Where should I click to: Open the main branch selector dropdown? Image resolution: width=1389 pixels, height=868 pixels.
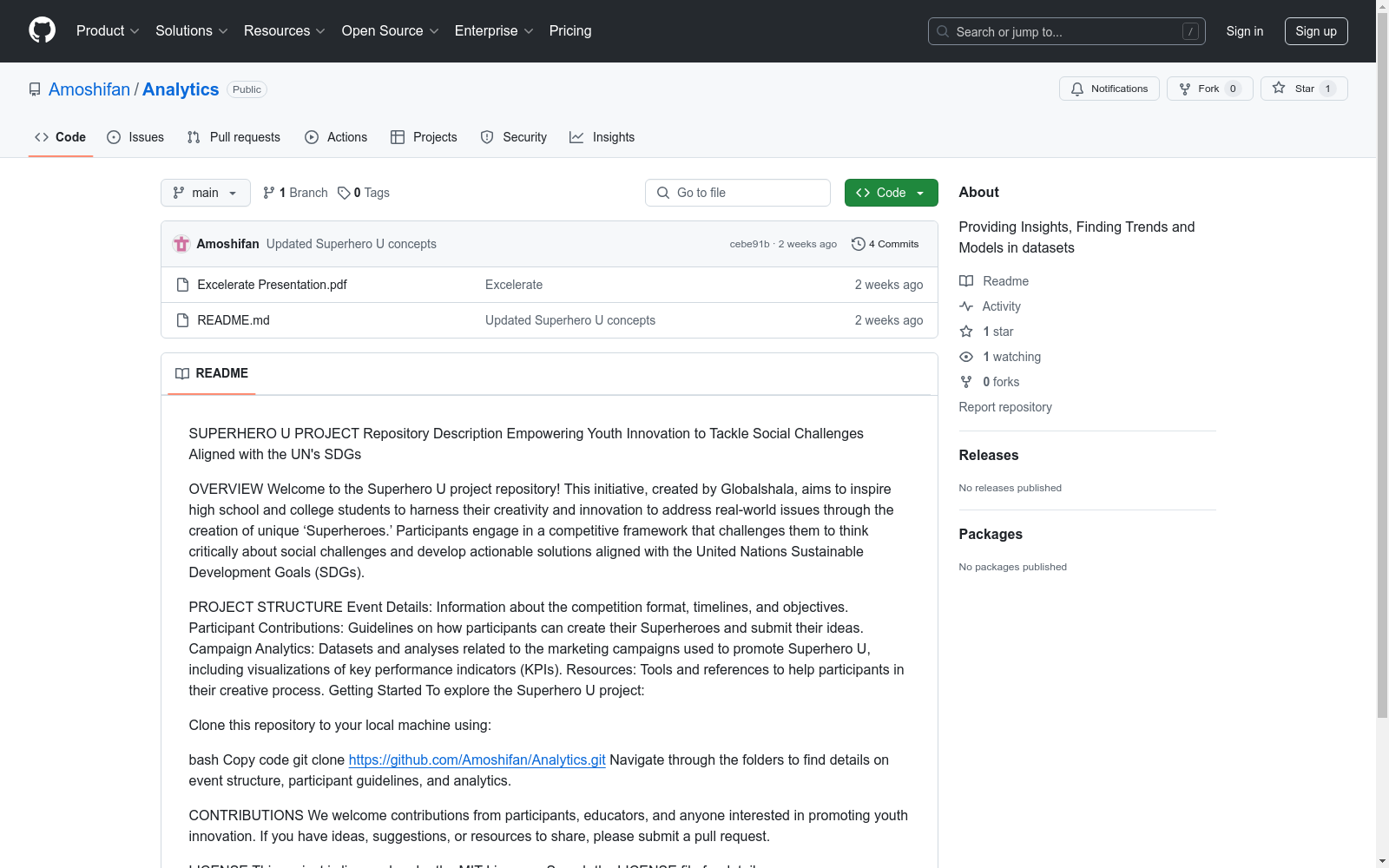pyautogui.click(x=206, y=193)
